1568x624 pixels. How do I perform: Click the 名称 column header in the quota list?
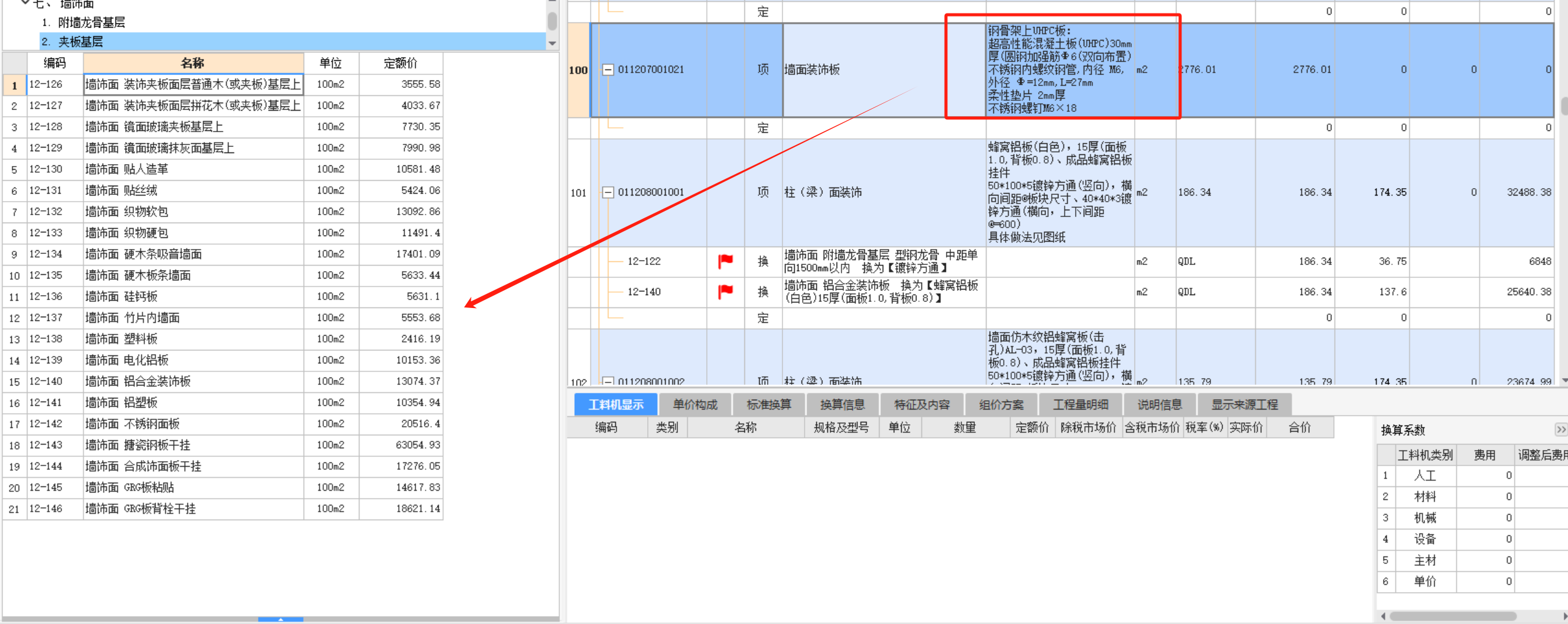[x=193, y=63]
